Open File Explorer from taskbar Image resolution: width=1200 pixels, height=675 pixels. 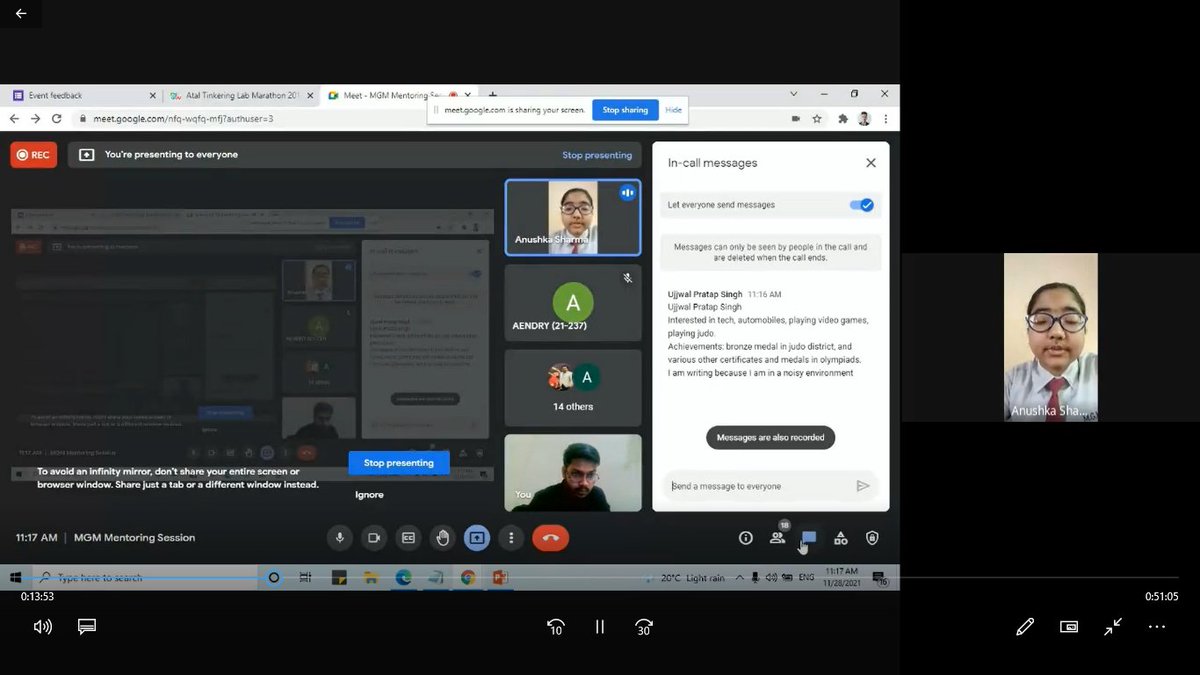[x=370, y=577]
